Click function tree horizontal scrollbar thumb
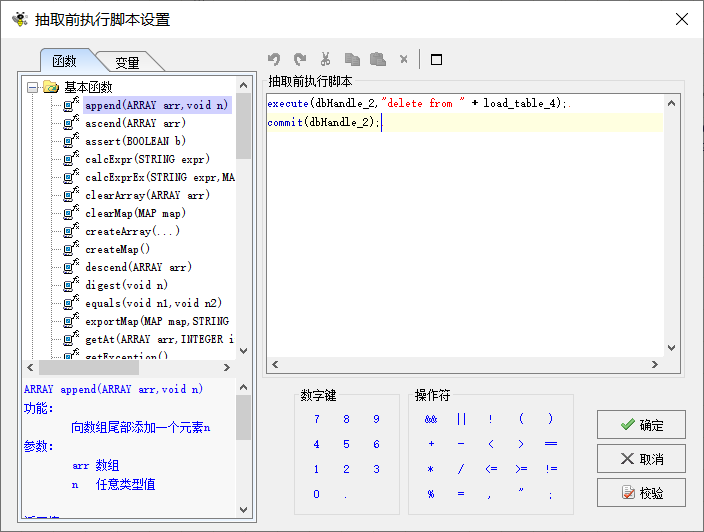 [89, 367]
